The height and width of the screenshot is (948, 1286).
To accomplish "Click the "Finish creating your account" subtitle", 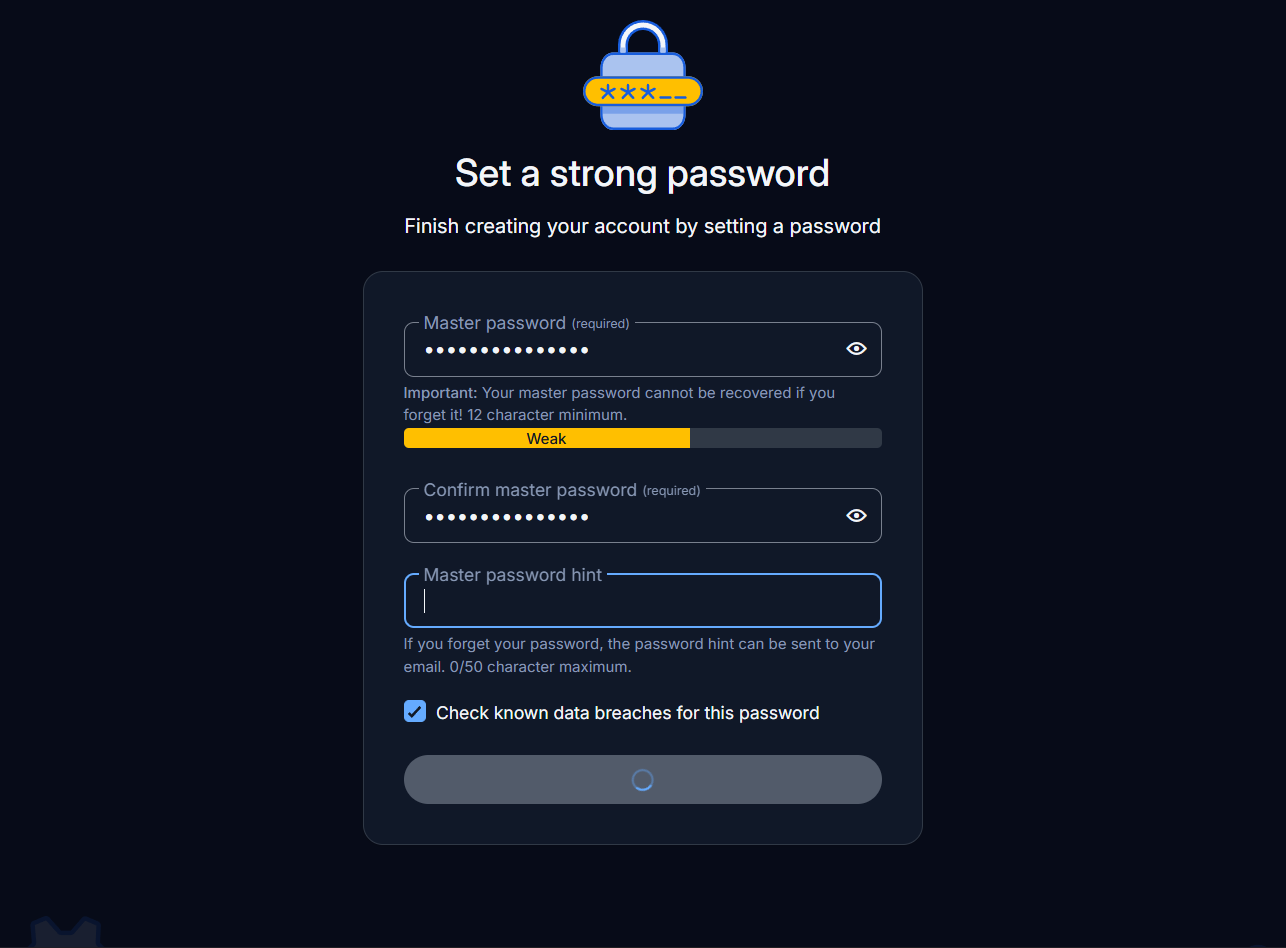I will pos(642,226).
